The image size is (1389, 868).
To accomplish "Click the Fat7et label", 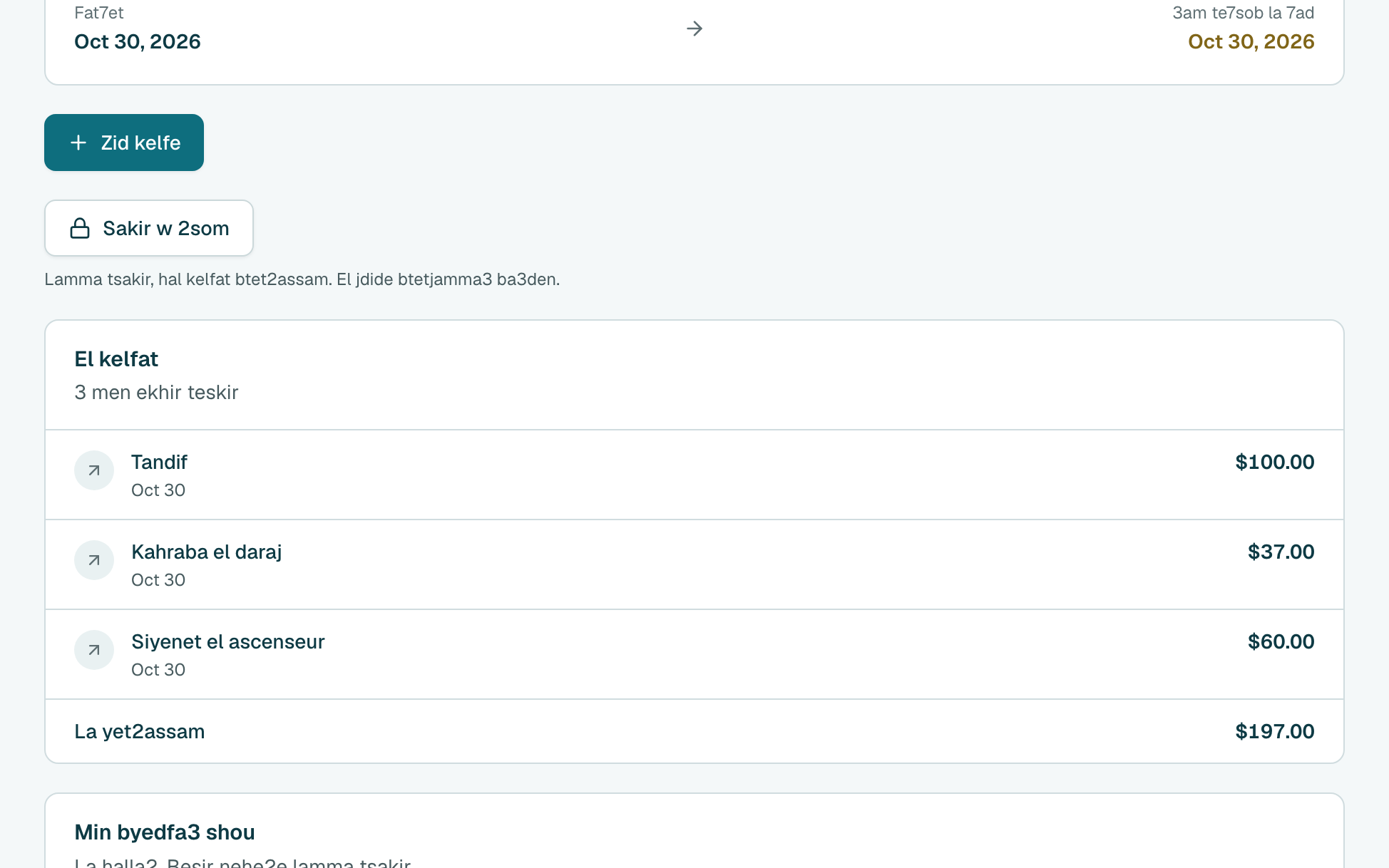I will click(x=99, y=13).
